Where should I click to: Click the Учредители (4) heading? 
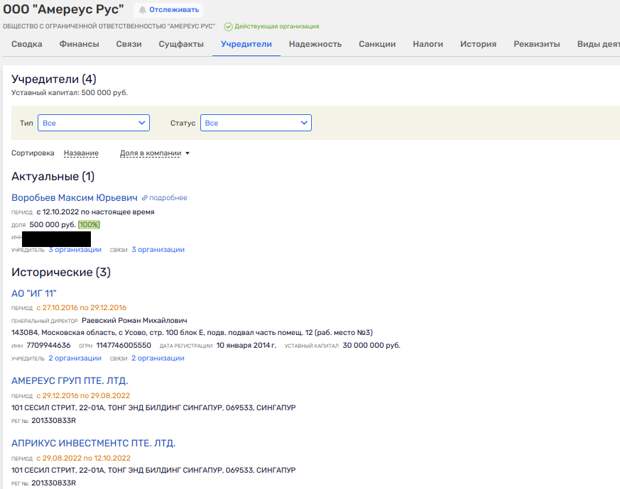(x=54, y=79)
